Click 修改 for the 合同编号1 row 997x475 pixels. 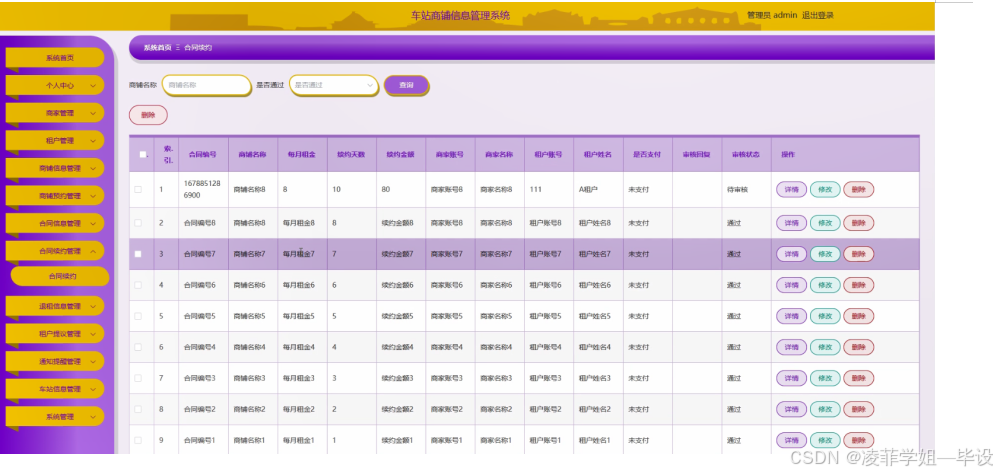825,440
